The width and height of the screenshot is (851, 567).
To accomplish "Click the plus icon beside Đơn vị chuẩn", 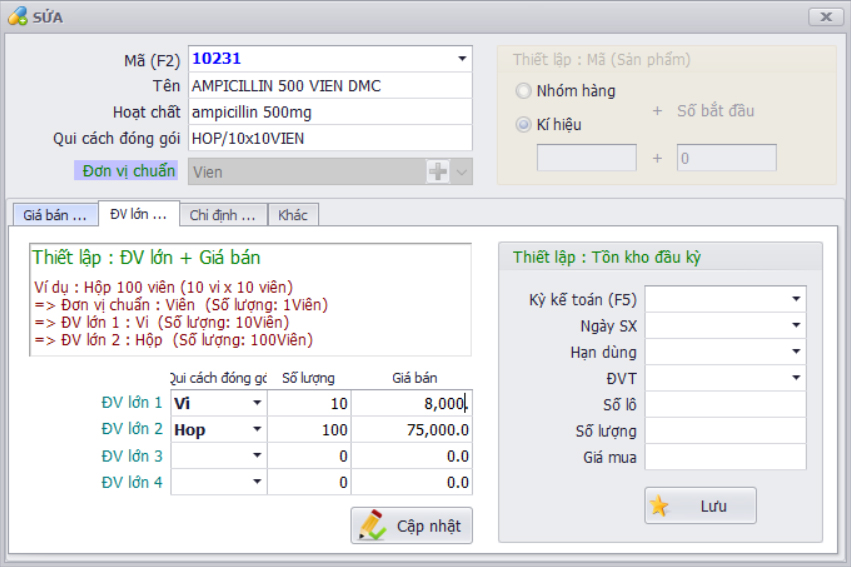I will [438, 172].
